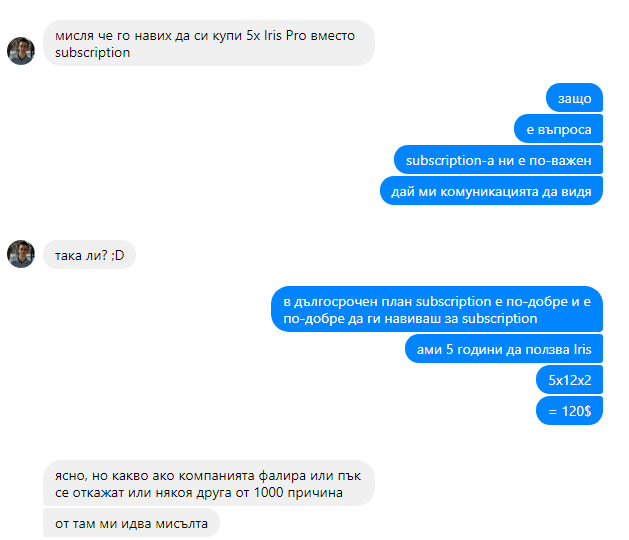
Task: Select the 'subscription-а ни е по-важен' bubble
Action: click(498, 160)
